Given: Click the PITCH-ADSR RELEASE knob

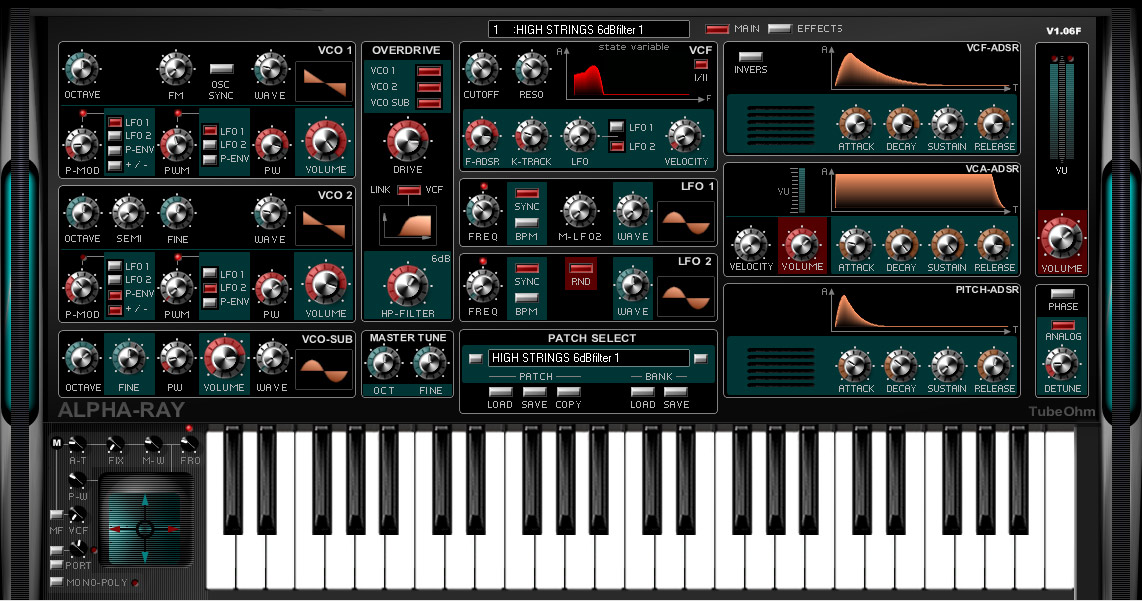Looking at the screenshot, I should pos(993,365).
